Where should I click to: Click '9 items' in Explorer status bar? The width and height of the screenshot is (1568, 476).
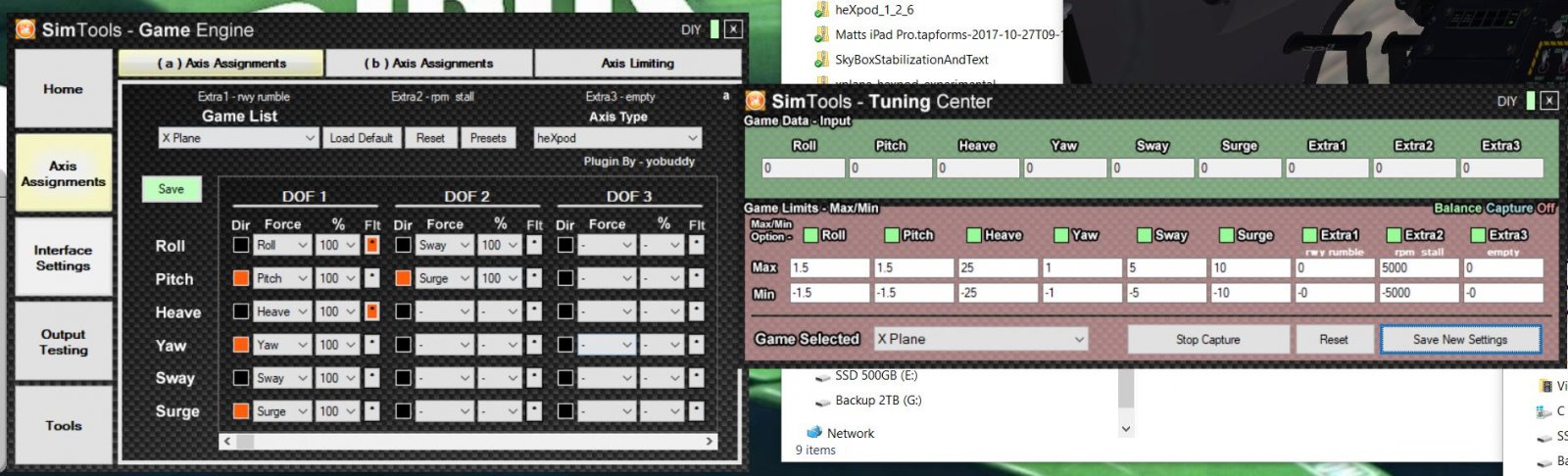click(815, 451)
